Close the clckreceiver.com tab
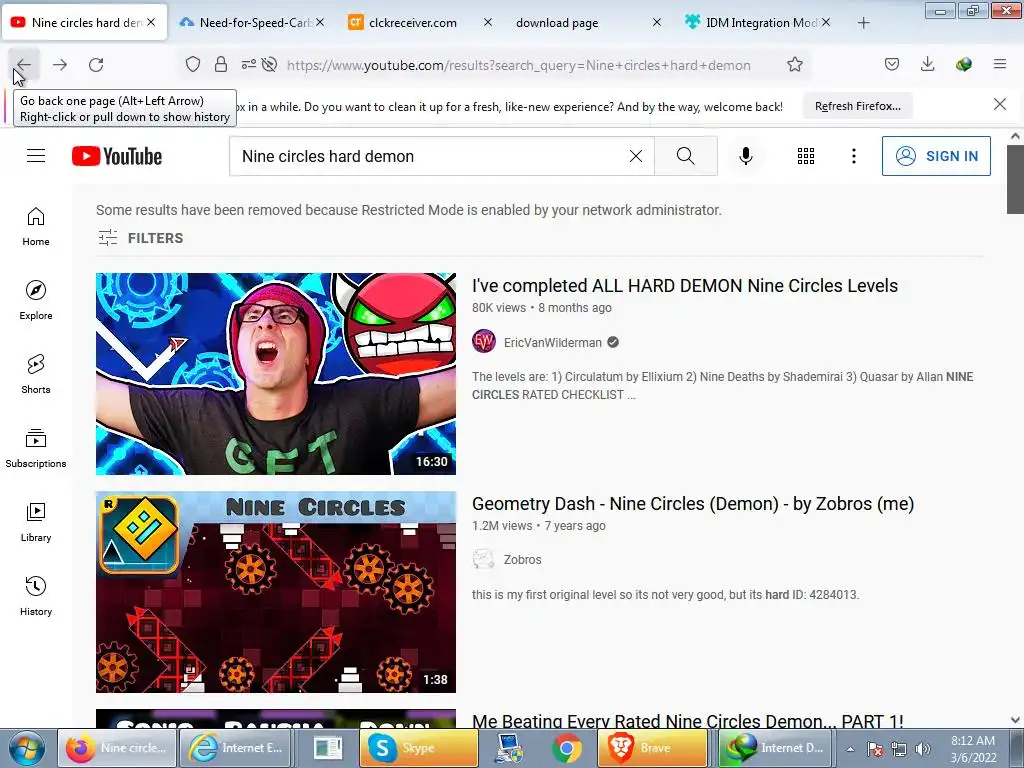This screenshot has width=1024, height=768. (x=488, y=22)
